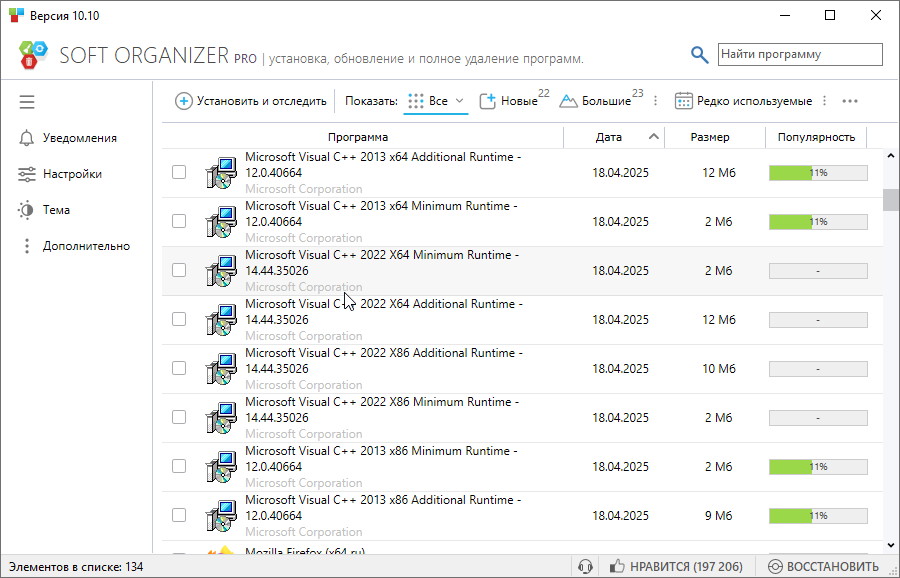Check the 2022 X64 Minimum Runtime checkbox
Screen dimensions: 900x578
(179, 270)
